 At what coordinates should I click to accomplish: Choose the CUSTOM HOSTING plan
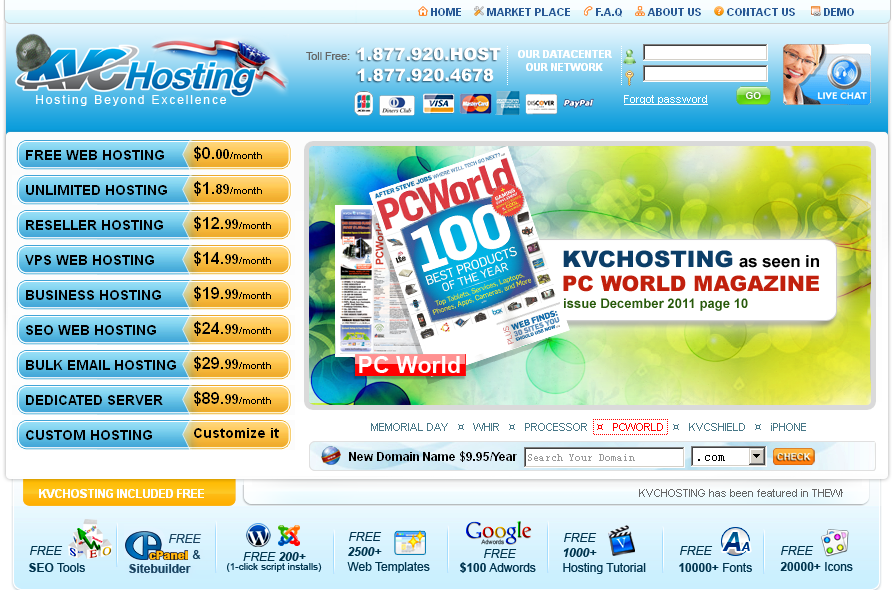tap(154, 435)
